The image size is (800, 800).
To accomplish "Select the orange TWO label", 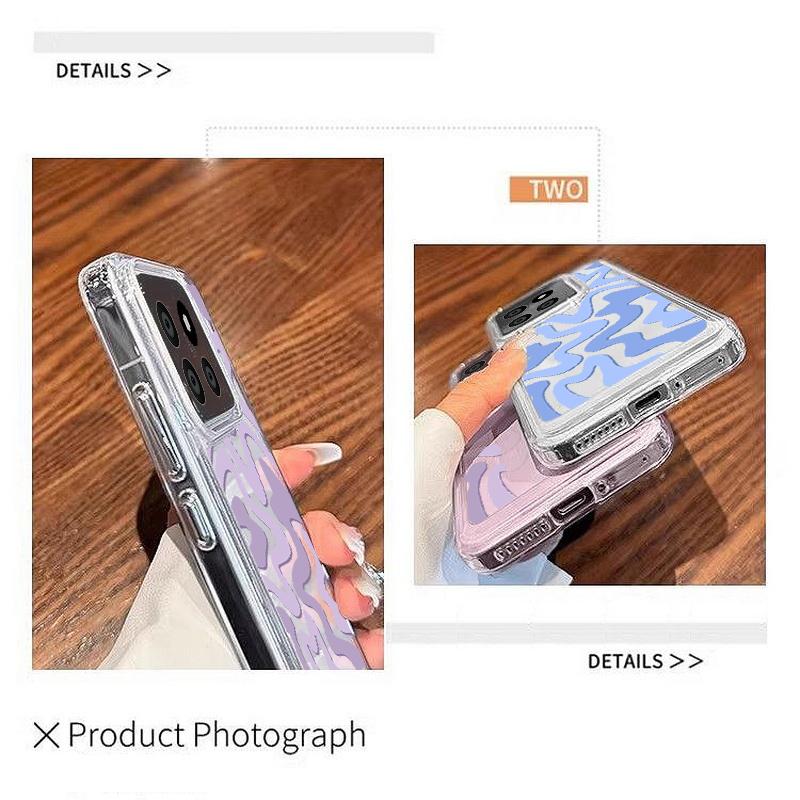I will (548, 189).
